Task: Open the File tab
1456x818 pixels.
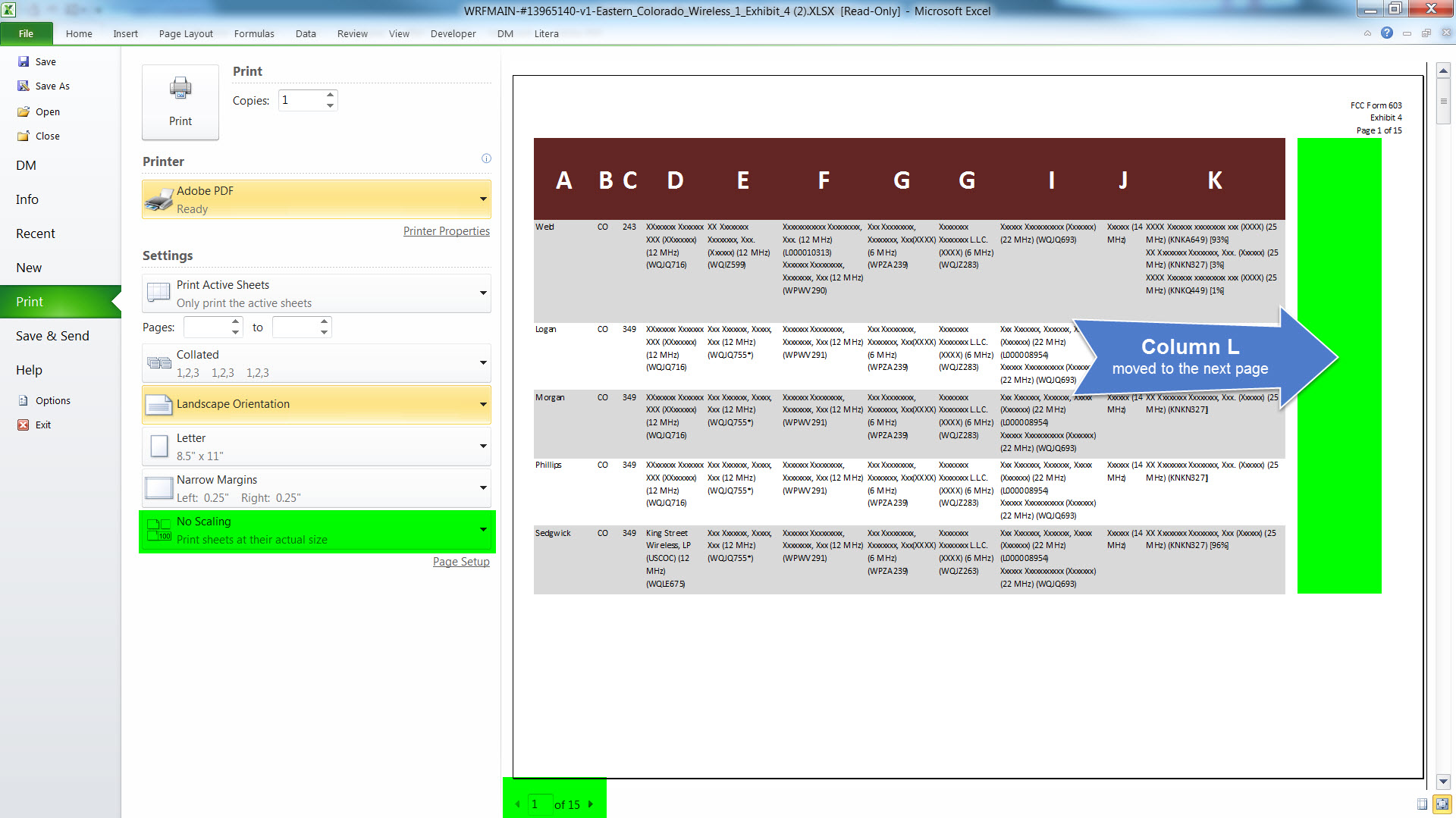Action: tap(27, 33)
